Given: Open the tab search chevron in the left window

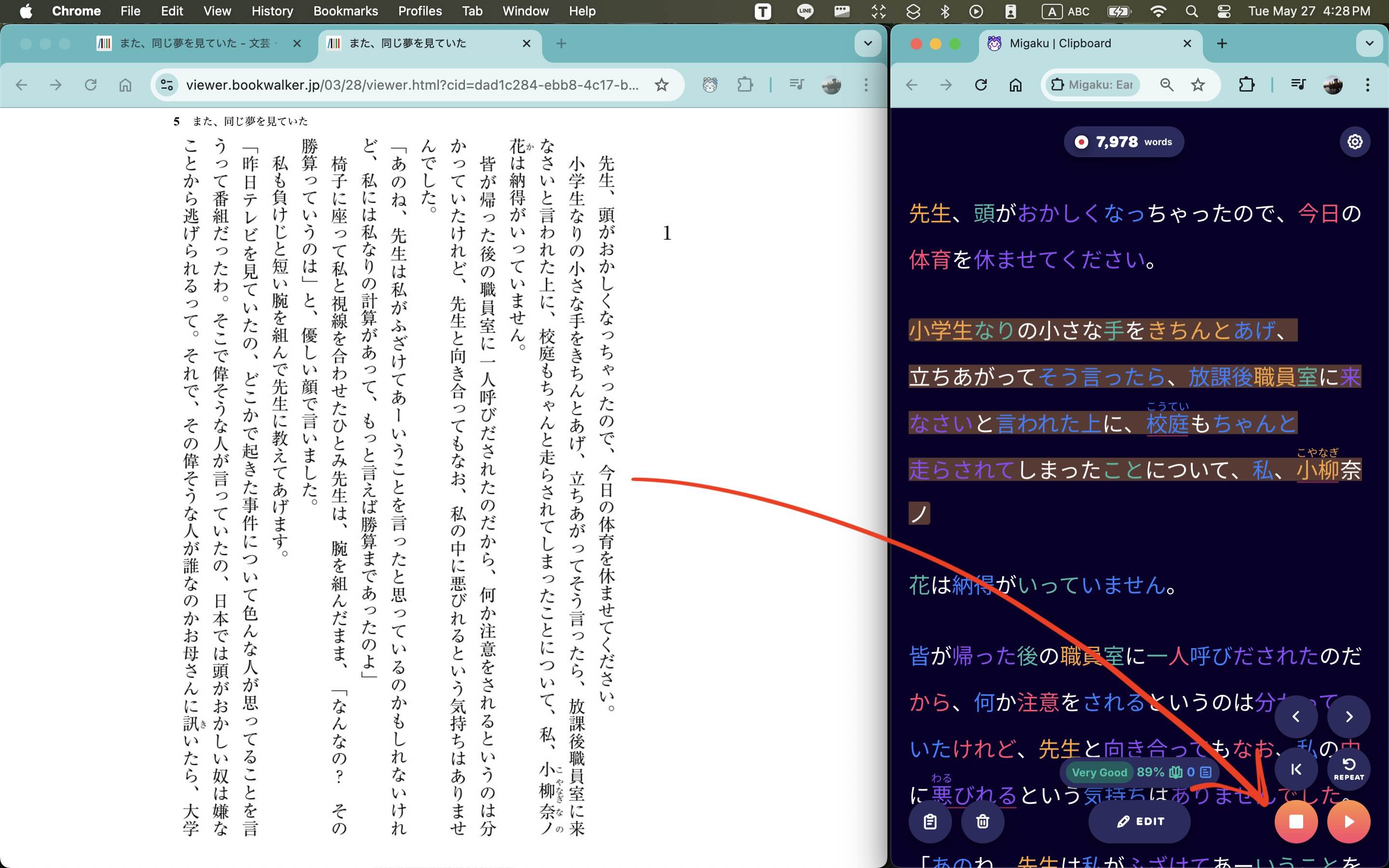Looking at the screenshot, I should click(868, 43).
